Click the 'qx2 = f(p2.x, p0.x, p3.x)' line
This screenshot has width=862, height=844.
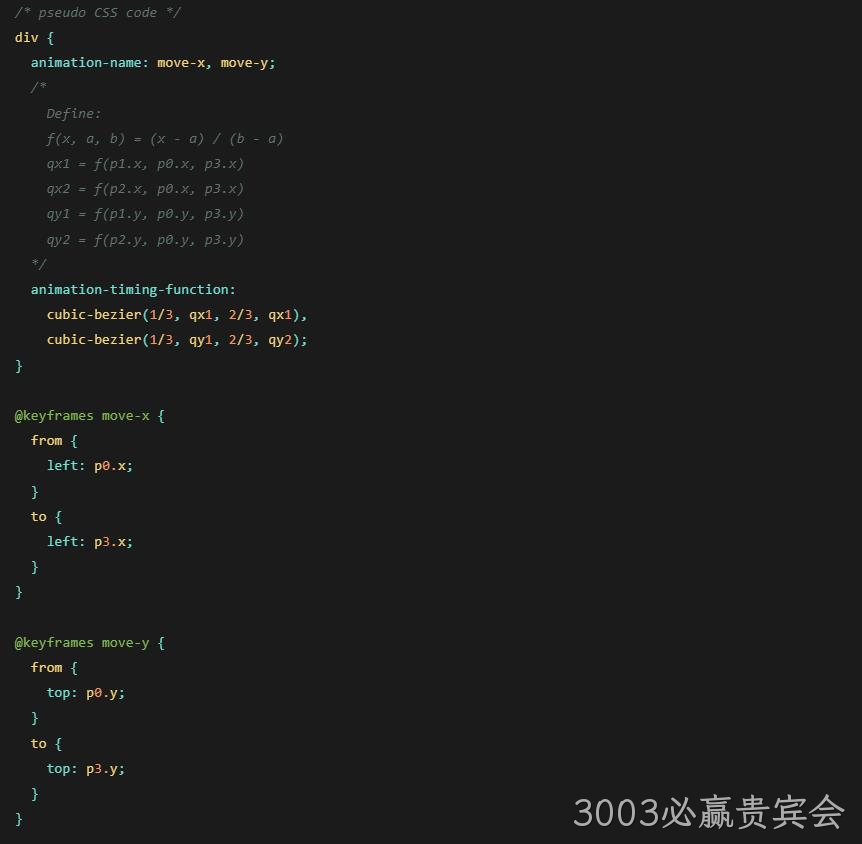point(145,189)
